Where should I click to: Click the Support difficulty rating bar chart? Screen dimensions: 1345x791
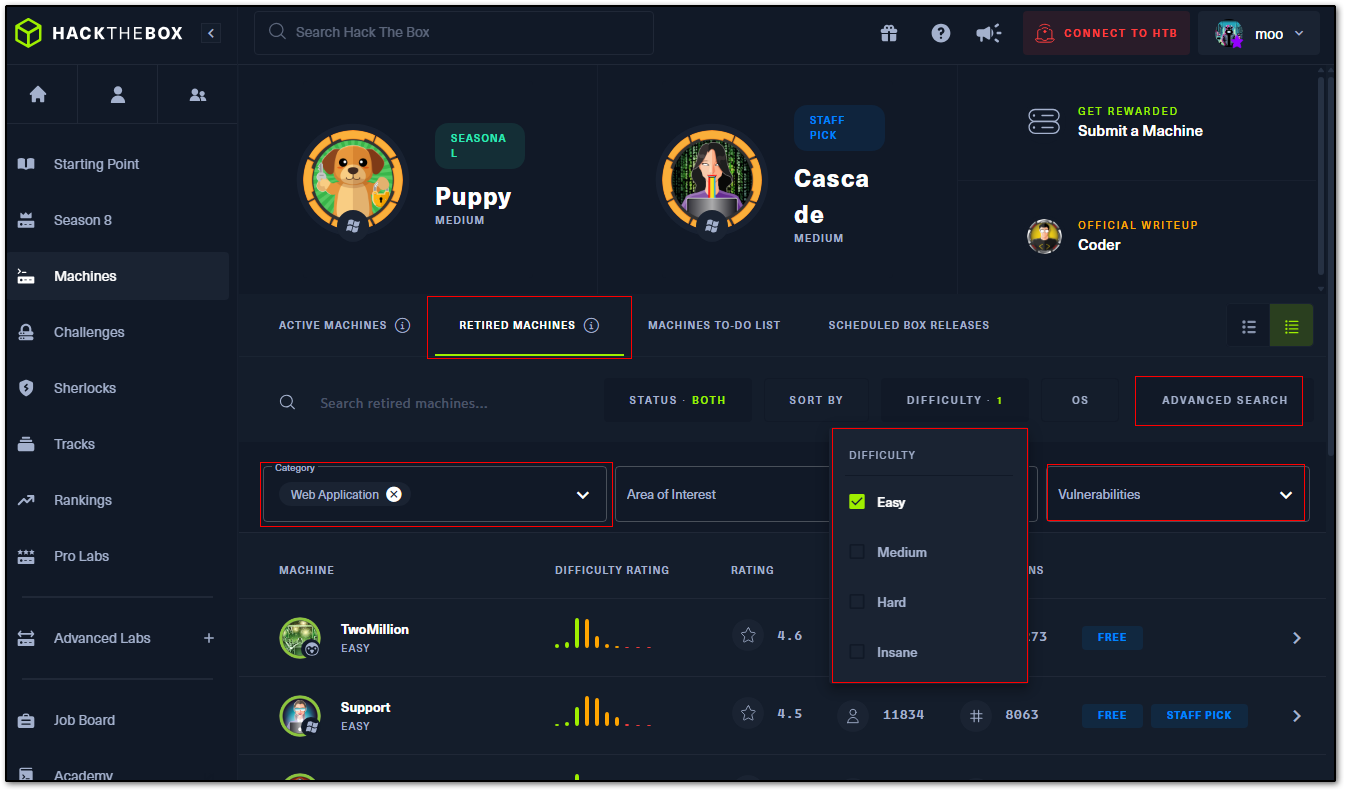[x=603, y=710]
